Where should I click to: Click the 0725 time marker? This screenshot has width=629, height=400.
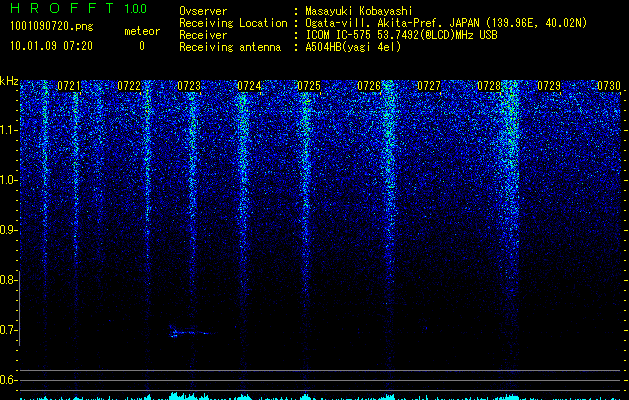(309, 86)
